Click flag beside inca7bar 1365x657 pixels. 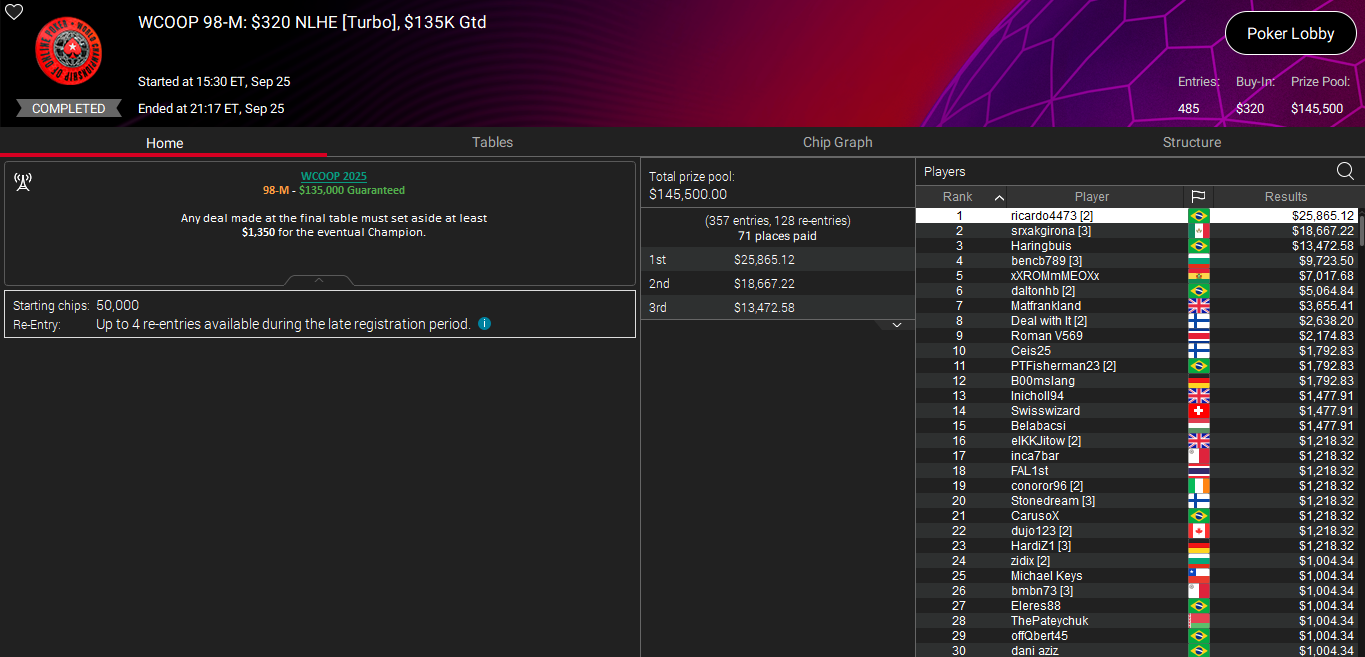pos(1198,456)
